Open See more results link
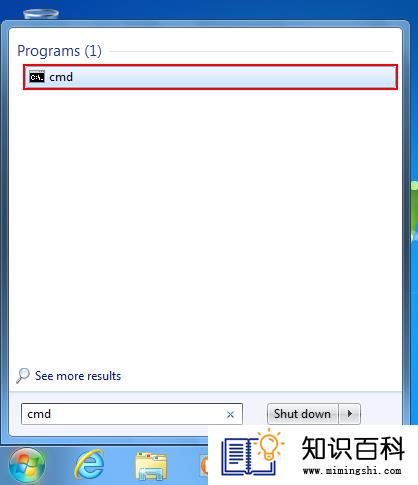 click(78, 376)
